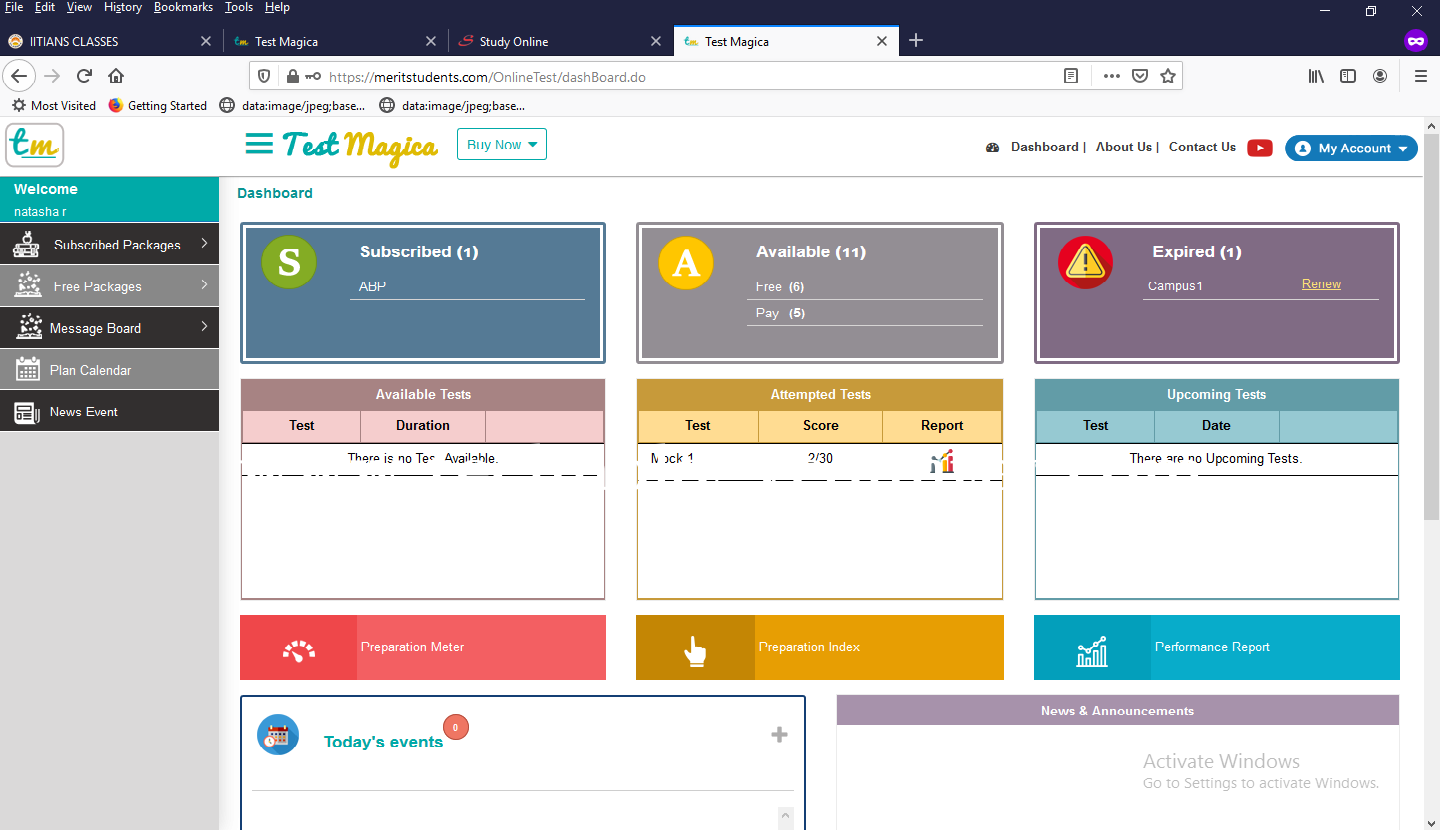Viewport: 1440px width, 830px height.
Task: Click the Preparation Index hand icon
Action: [x=695, y=652]
